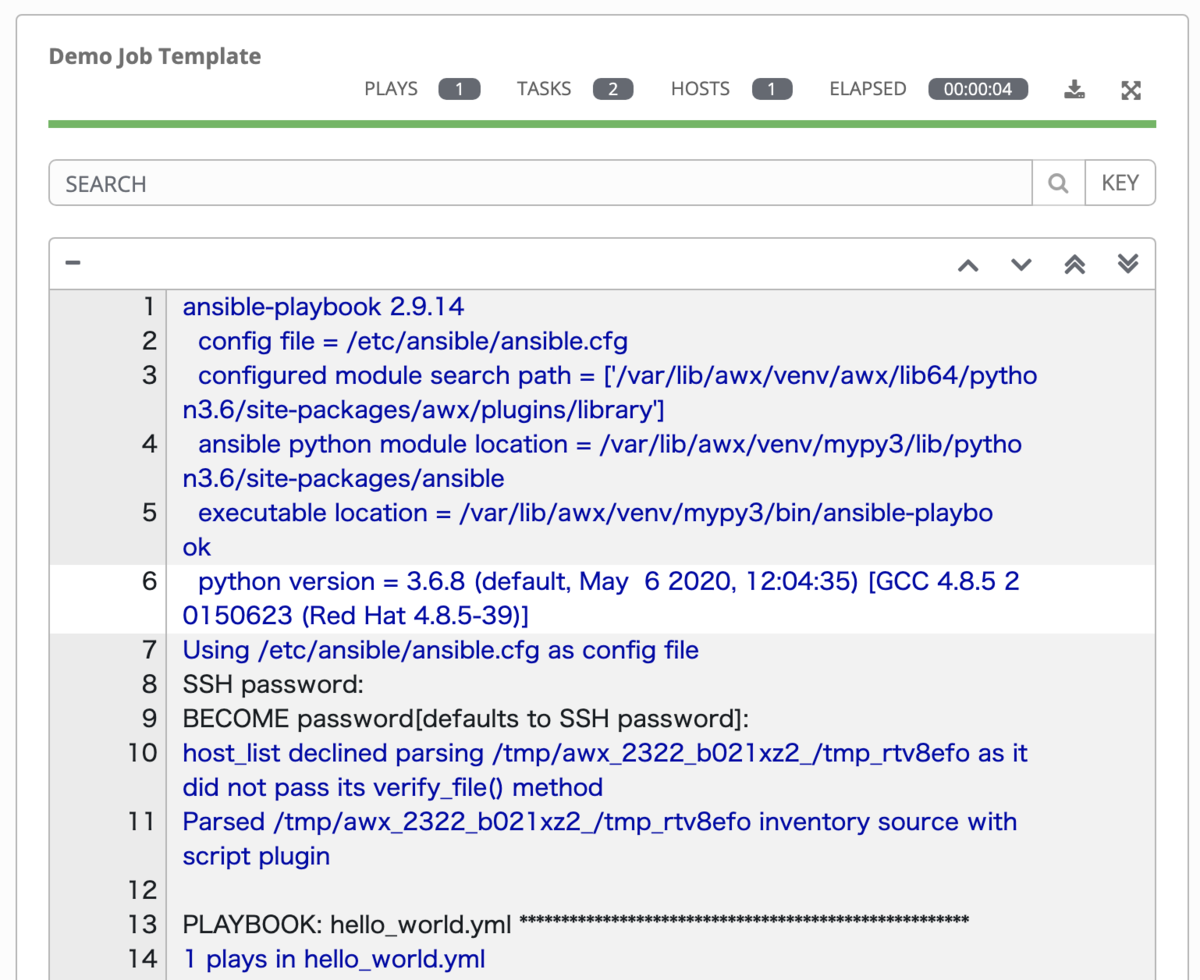Expand job output to fullscreen
Screen dimensions: 1200x980
1131,89
